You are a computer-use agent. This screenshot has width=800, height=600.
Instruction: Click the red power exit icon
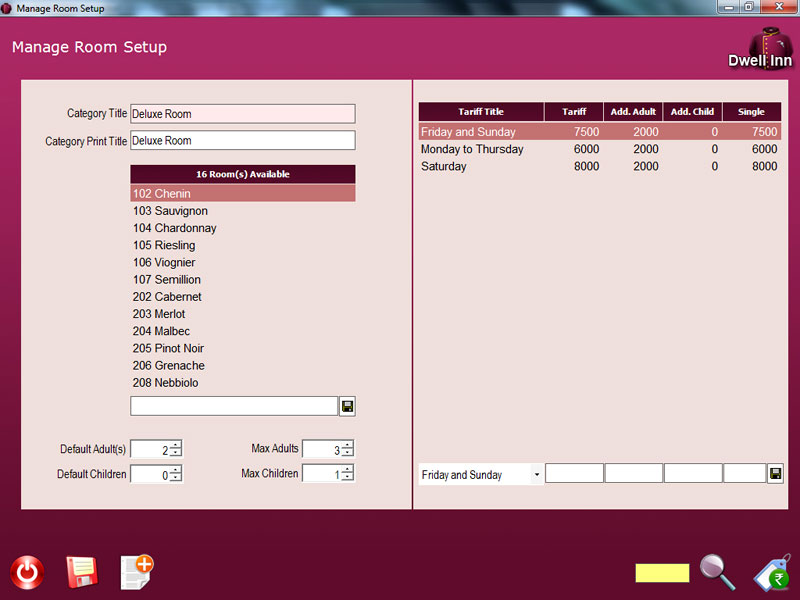pyautogui.click(x=27, y=572)
